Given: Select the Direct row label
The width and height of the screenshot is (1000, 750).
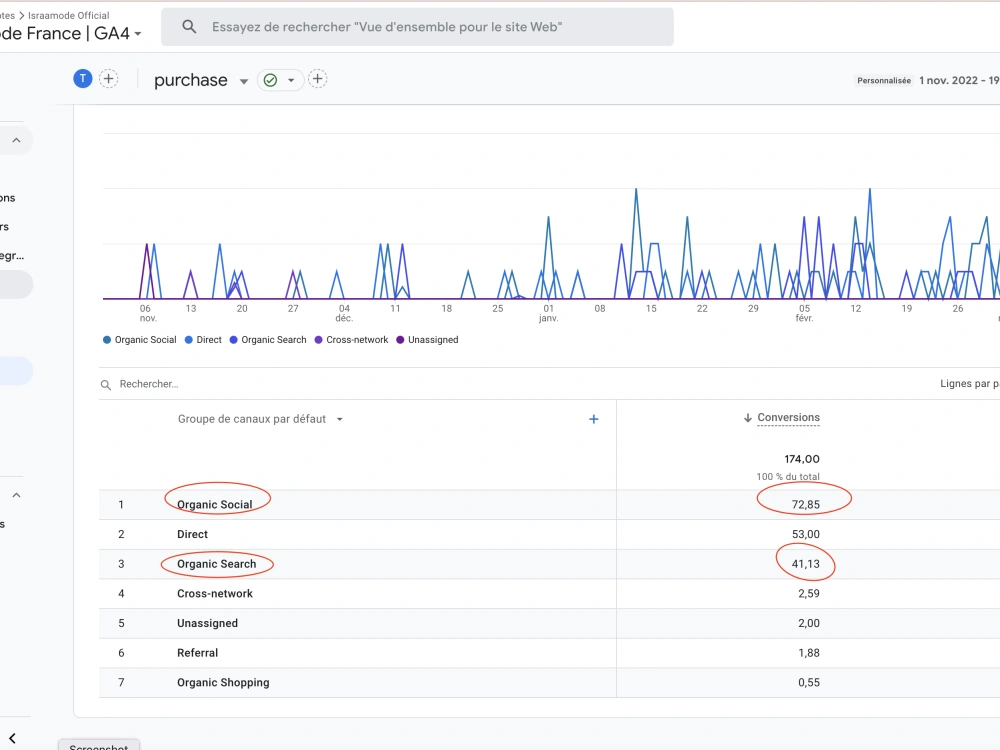Looking at the screenshot, I should [x=193, y=534].
